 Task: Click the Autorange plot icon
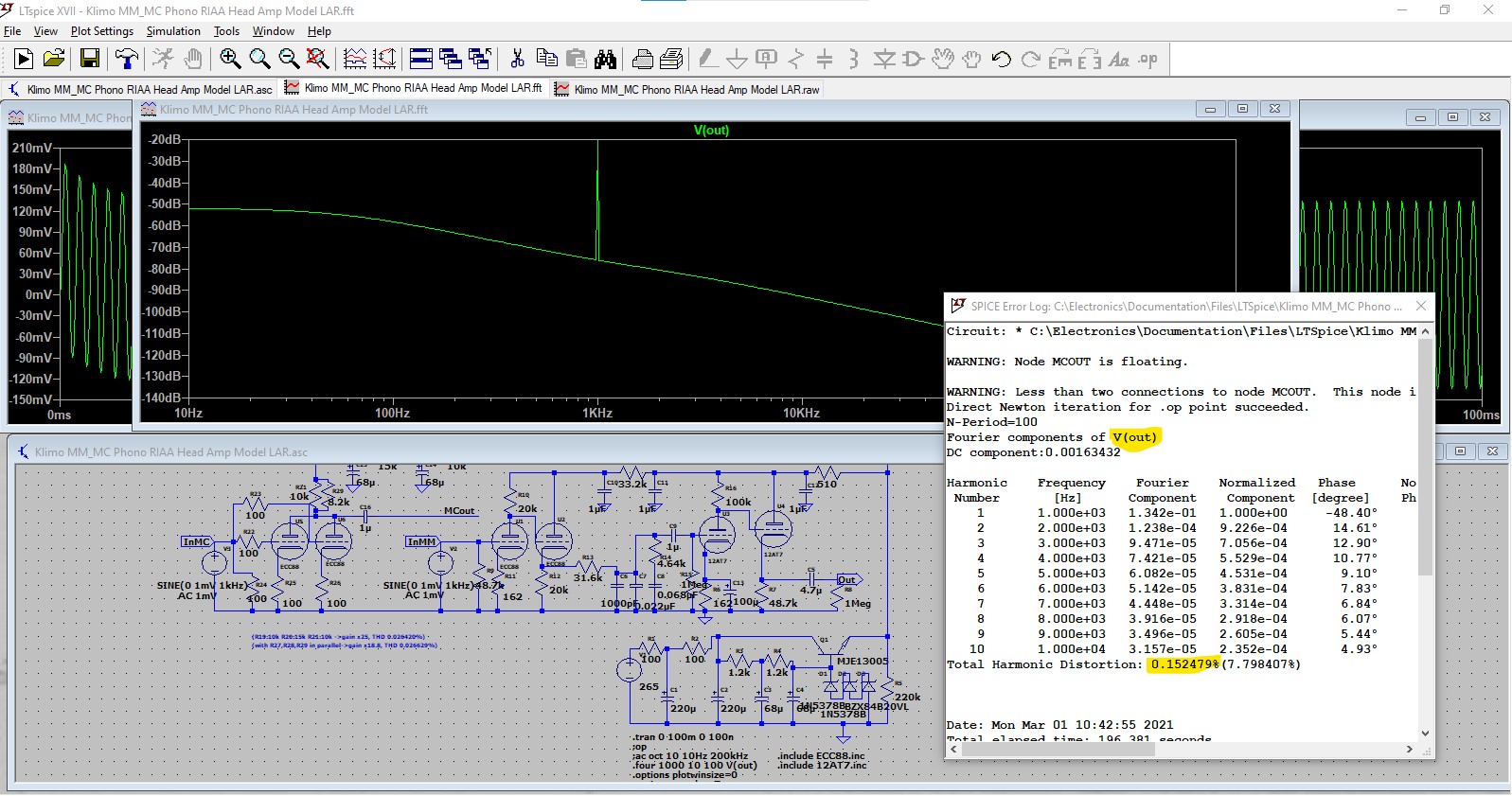point(355,60)
